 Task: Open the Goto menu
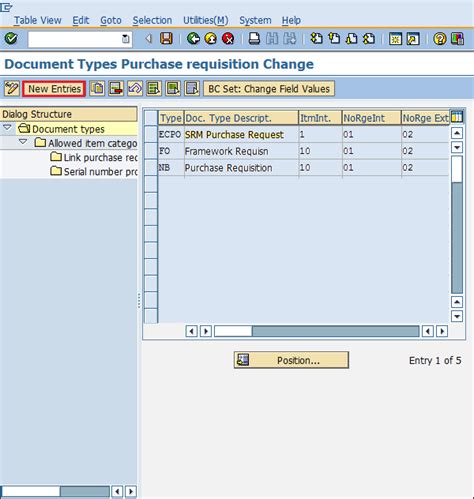(x=111, y=20)
